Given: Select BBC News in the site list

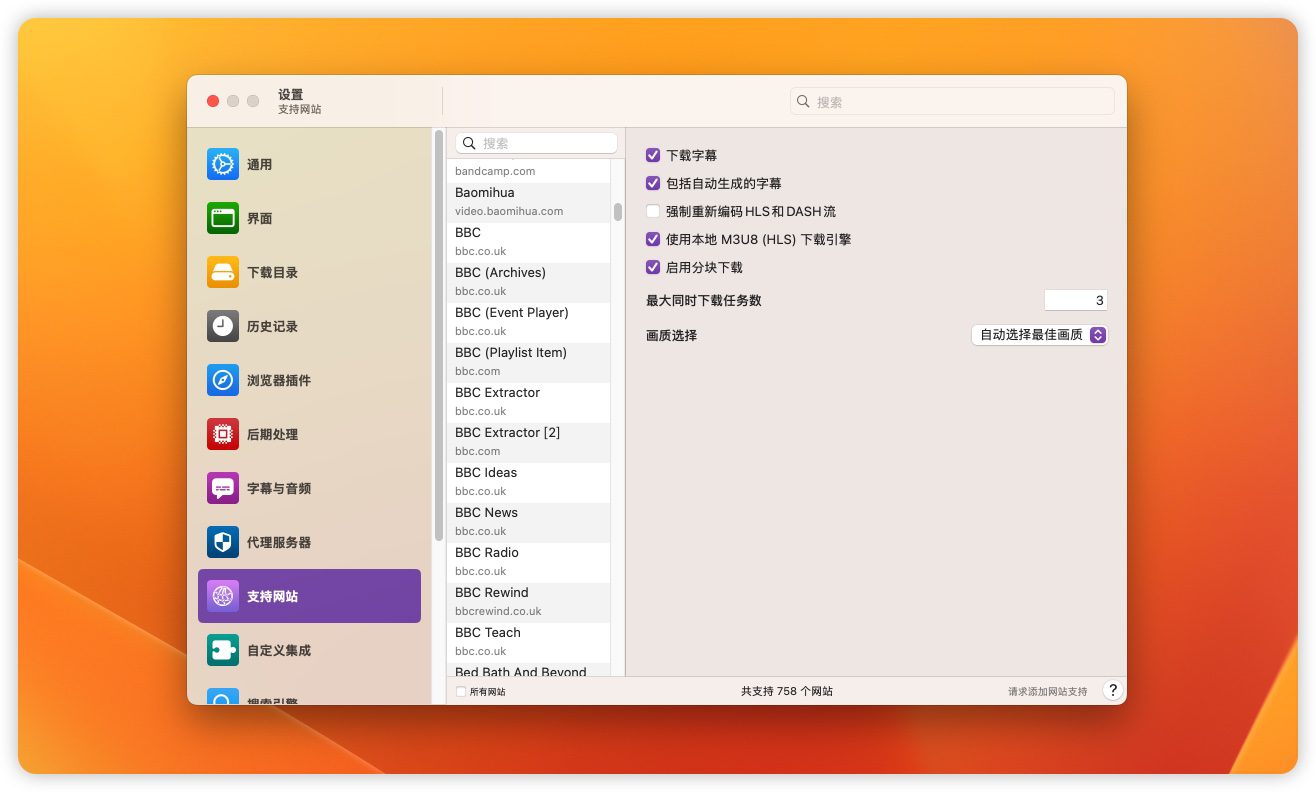Looking at the screenshot, I should click(x=528, y=521).
